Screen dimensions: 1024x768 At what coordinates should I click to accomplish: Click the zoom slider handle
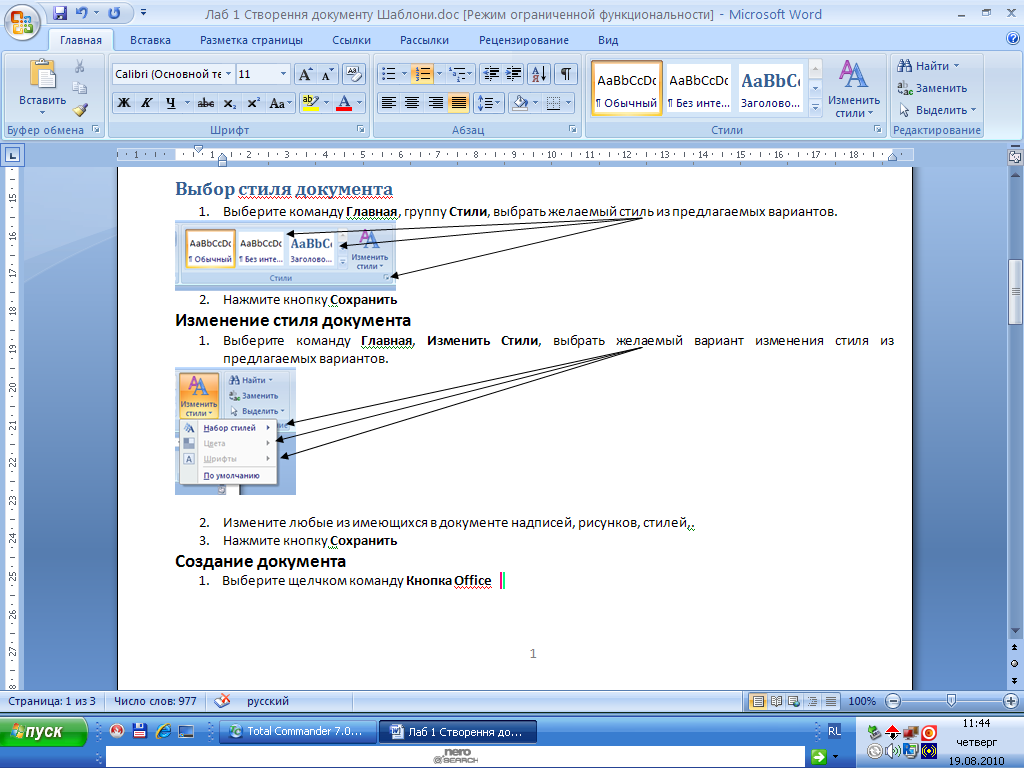click(951, 701)
